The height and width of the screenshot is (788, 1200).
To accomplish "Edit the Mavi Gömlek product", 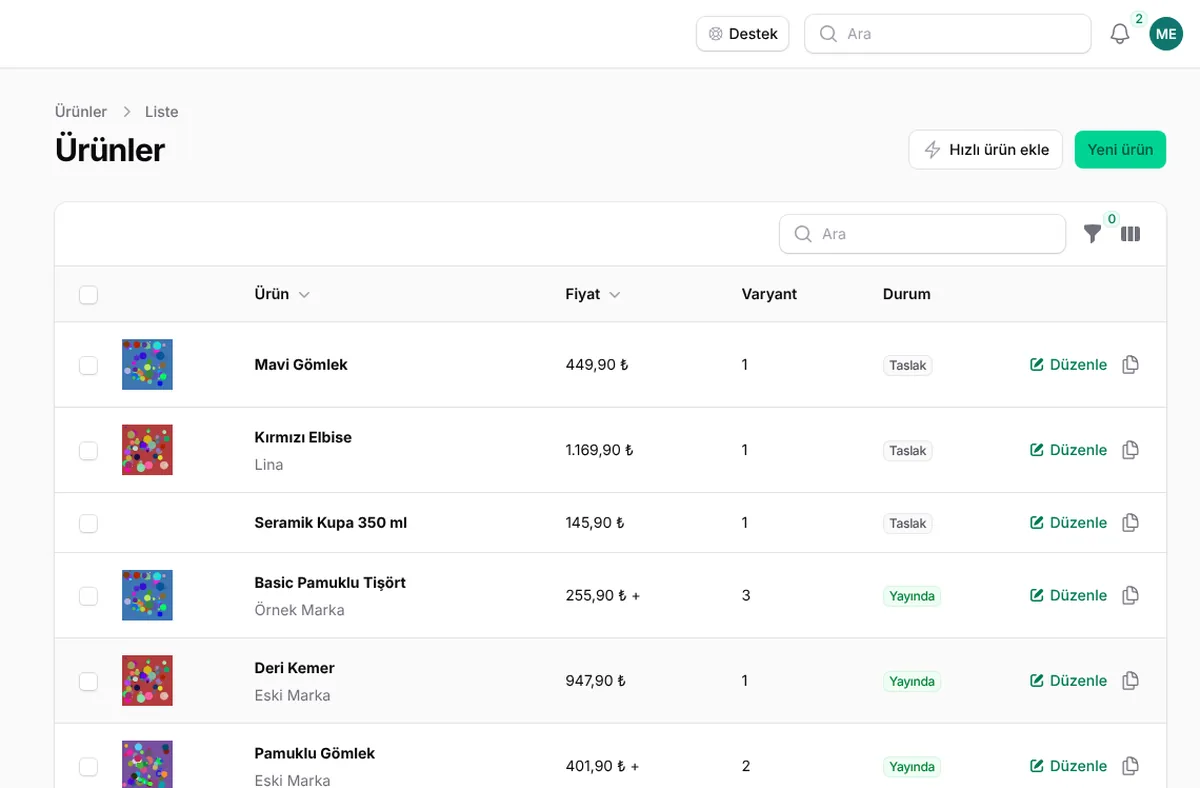I will point(1068,365).
